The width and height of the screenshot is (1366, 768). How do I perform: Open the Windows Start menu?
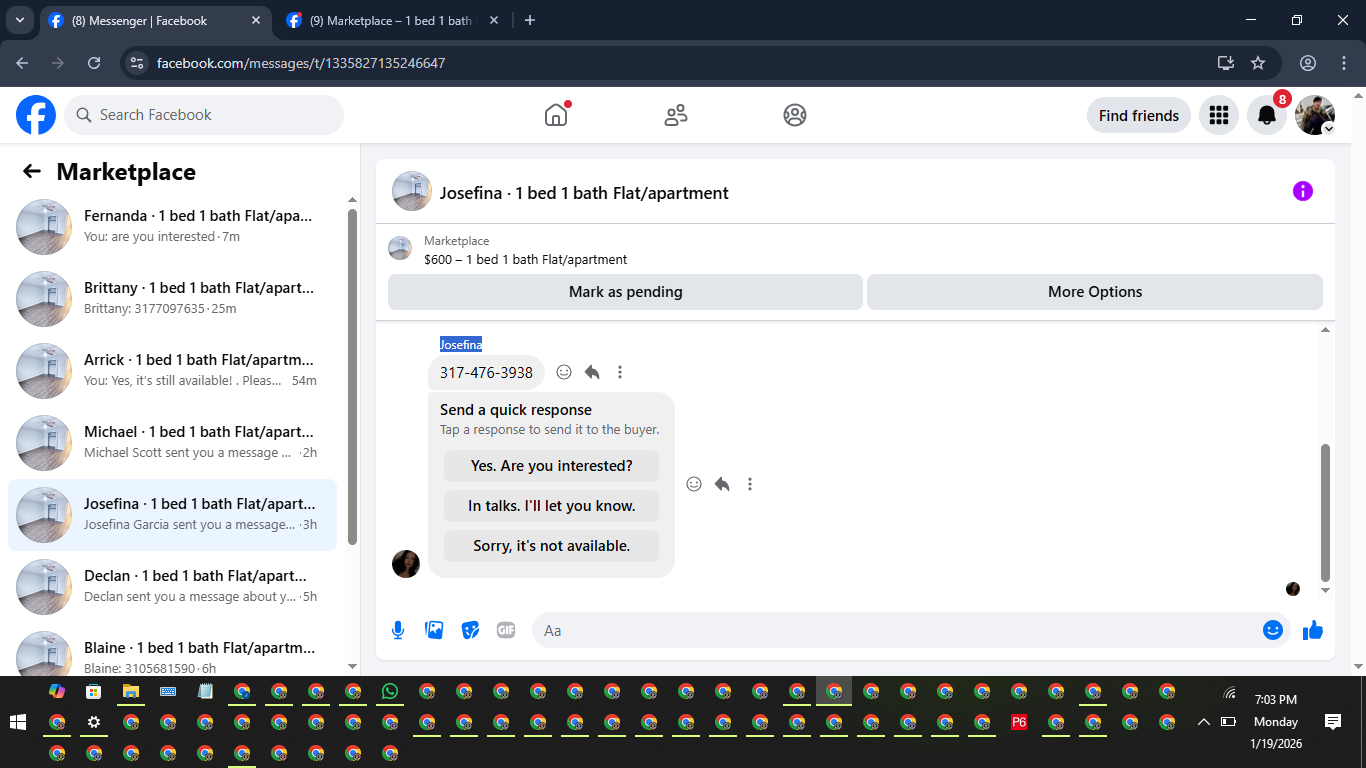pos(17,722)
